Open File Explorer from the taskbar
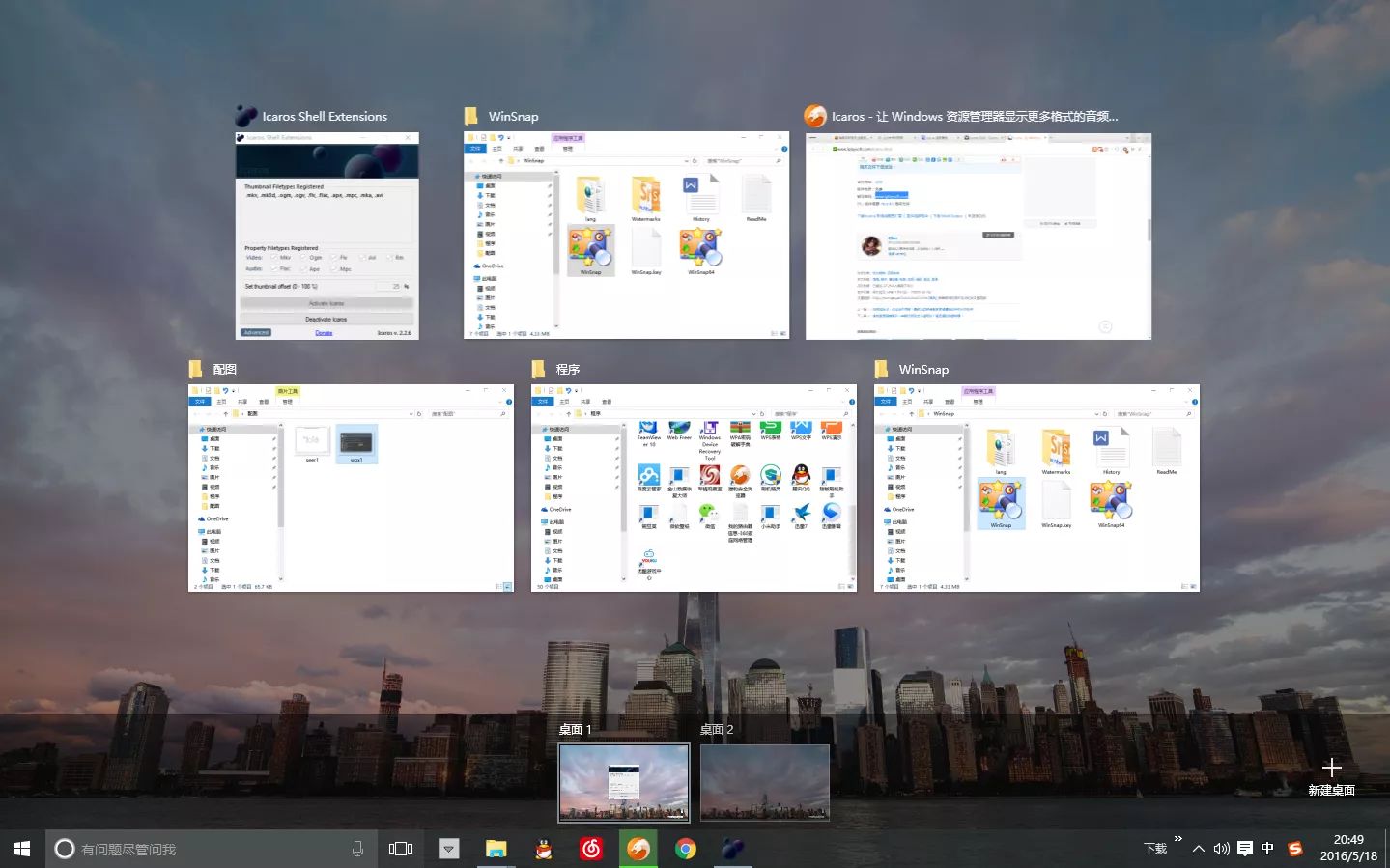 496,849
